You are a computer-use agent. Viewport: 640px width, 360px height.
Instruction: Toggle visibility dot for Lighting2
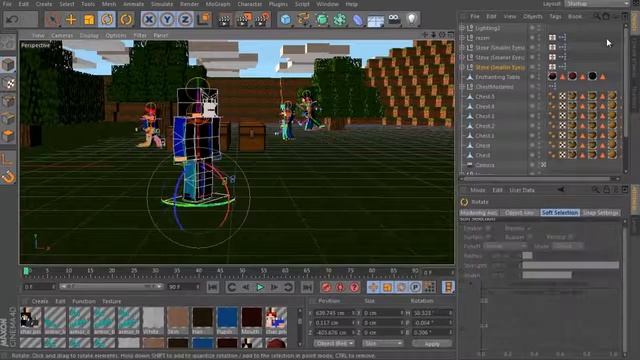(532, 28)
